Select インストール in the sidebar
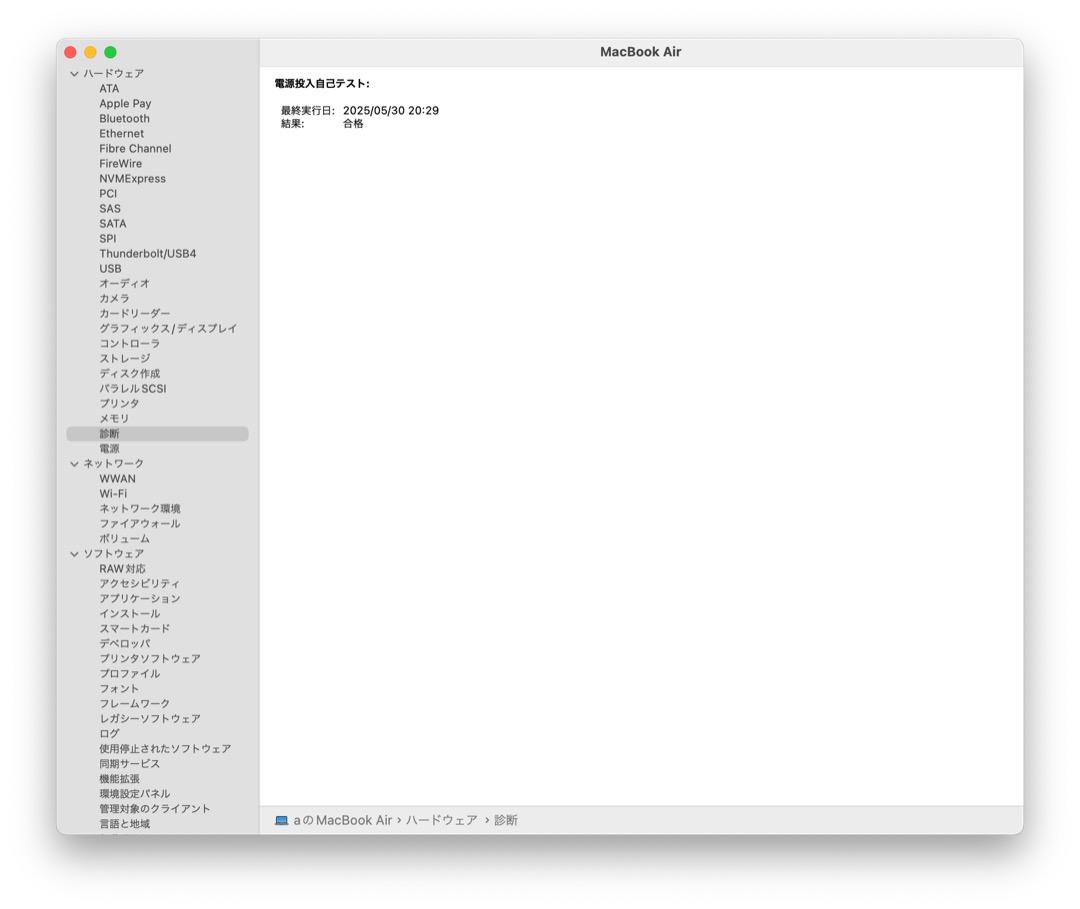This screenshot has height=909, width=1080. point(129,614)
